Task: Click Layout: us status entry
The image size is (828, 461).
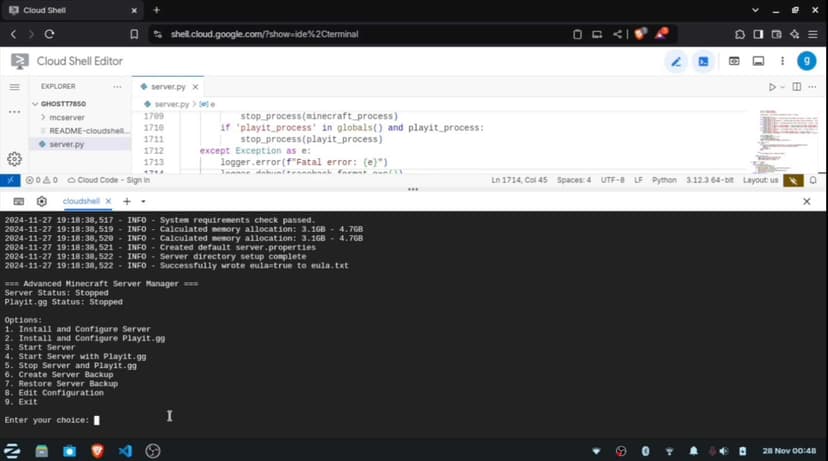Action: [760, 180]
